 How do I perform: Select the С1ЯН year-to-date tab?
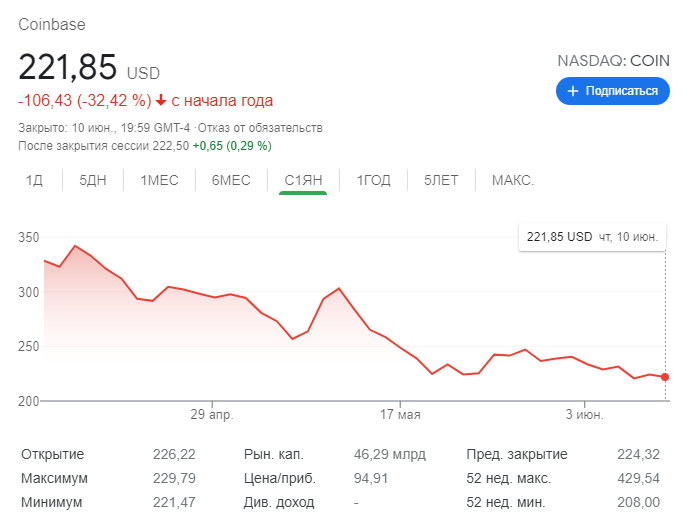(x=303, y=180)
